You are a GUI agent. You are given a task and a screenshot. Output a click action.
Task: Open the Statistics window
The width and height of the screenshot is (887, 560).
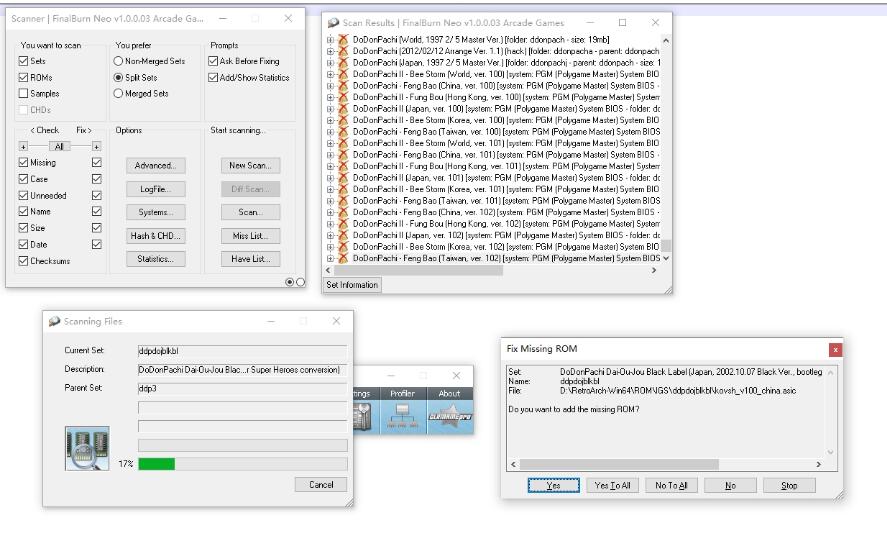[156, 259]
